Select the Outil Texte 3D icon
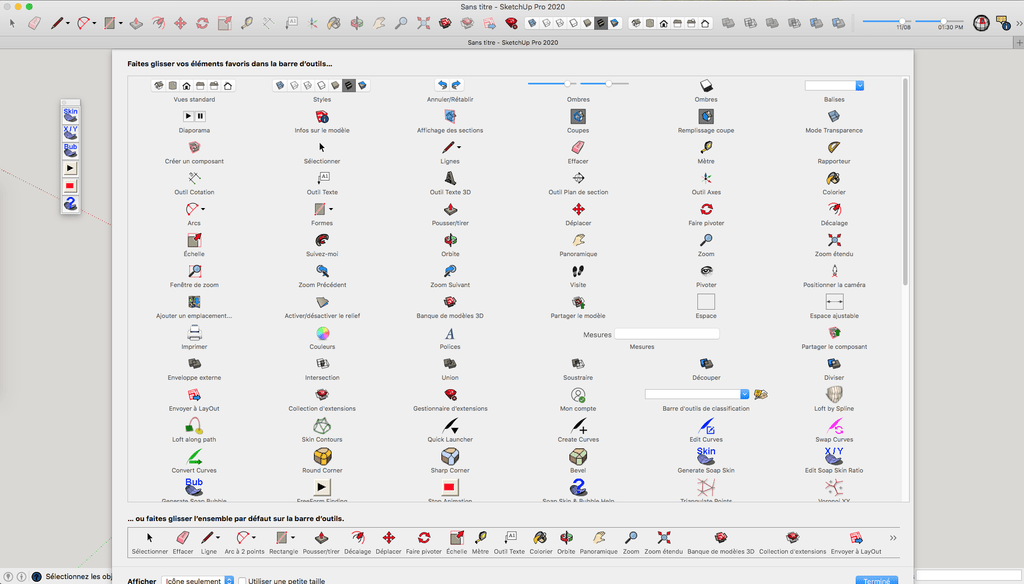Image resolution: width=1024 pixels, height=584 pixels. tap(450, 178)
